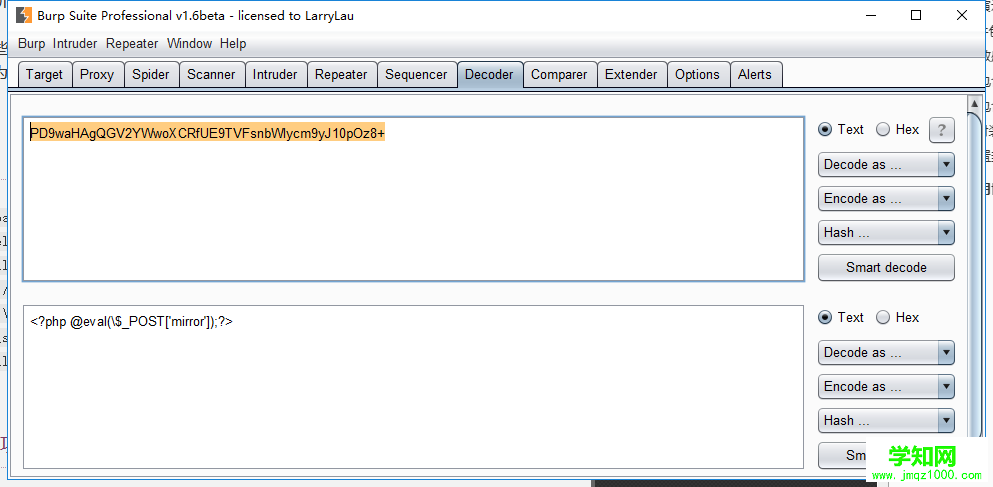Switch to the Target tab
The image size is (993, 487).
(44, 75)
